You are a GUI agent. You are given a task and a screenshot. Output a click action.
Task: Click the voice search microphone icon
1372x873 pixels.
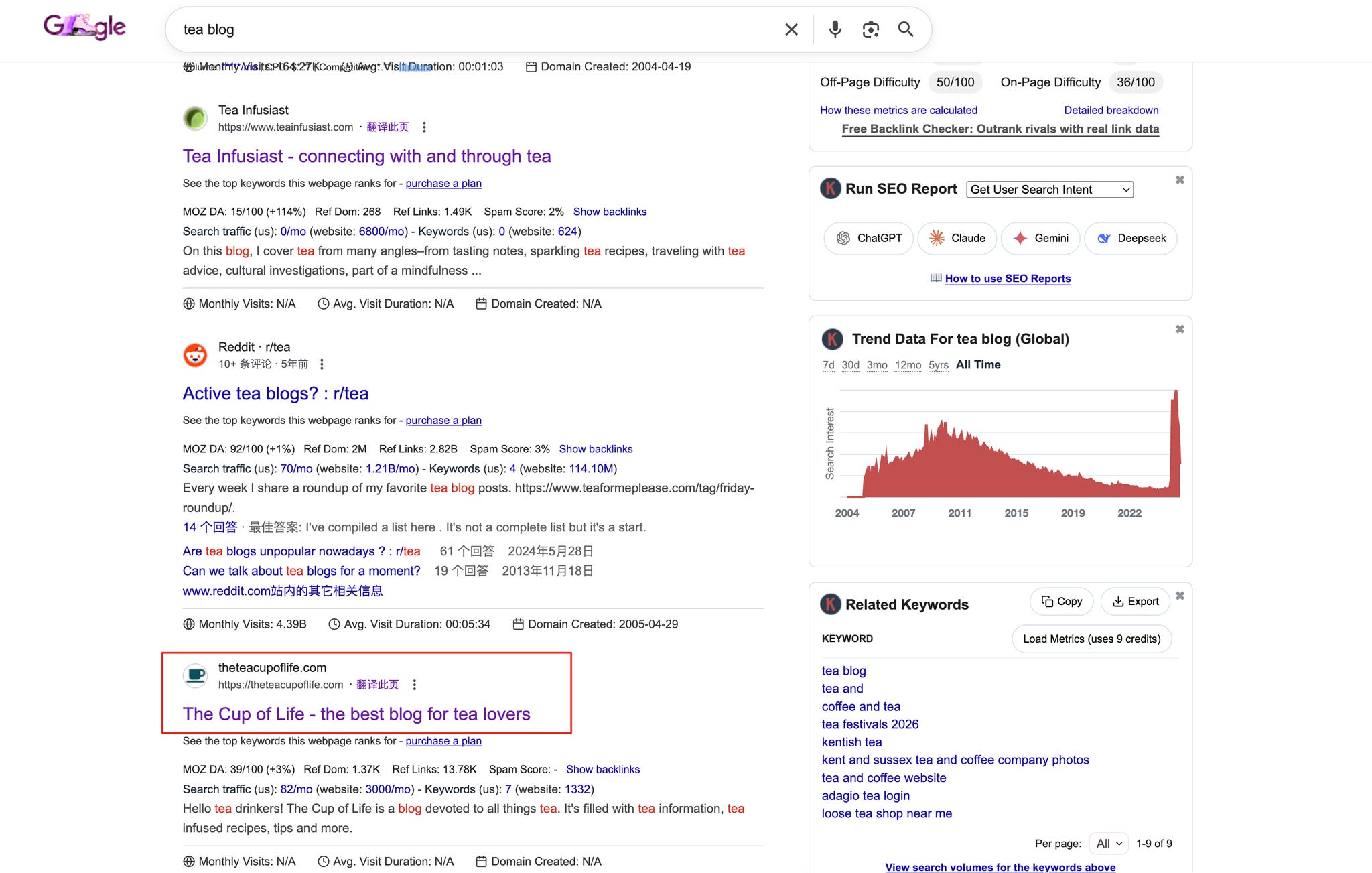(x=835, y=29)
